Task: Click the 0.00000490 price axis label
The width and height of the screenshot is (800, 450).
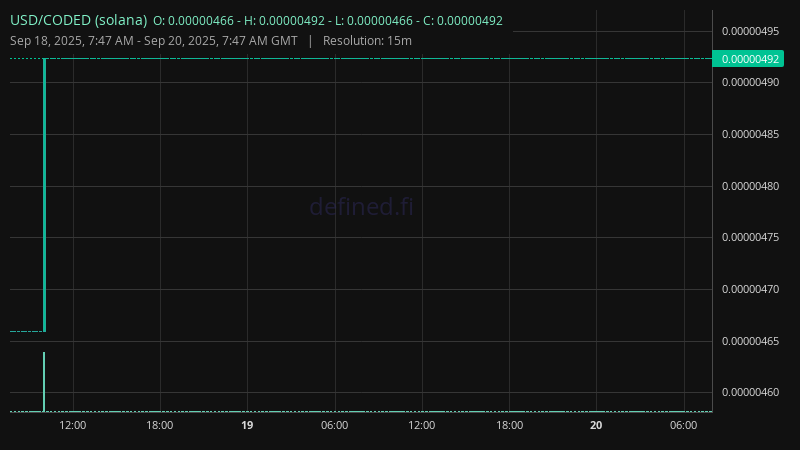Action: pos(751,82)
